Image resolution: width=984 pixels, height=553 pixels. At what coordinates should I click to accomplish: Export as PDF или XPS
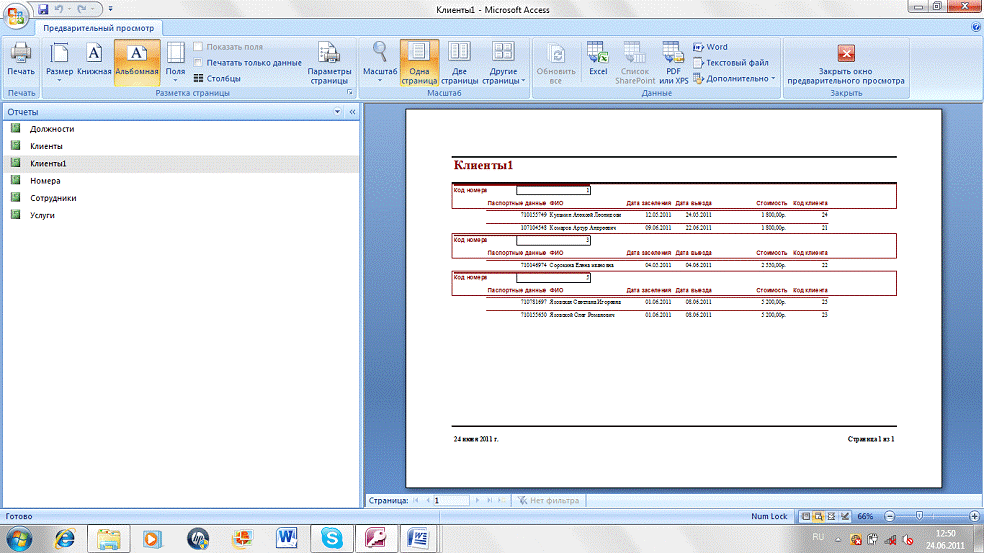tap(673, 62)
